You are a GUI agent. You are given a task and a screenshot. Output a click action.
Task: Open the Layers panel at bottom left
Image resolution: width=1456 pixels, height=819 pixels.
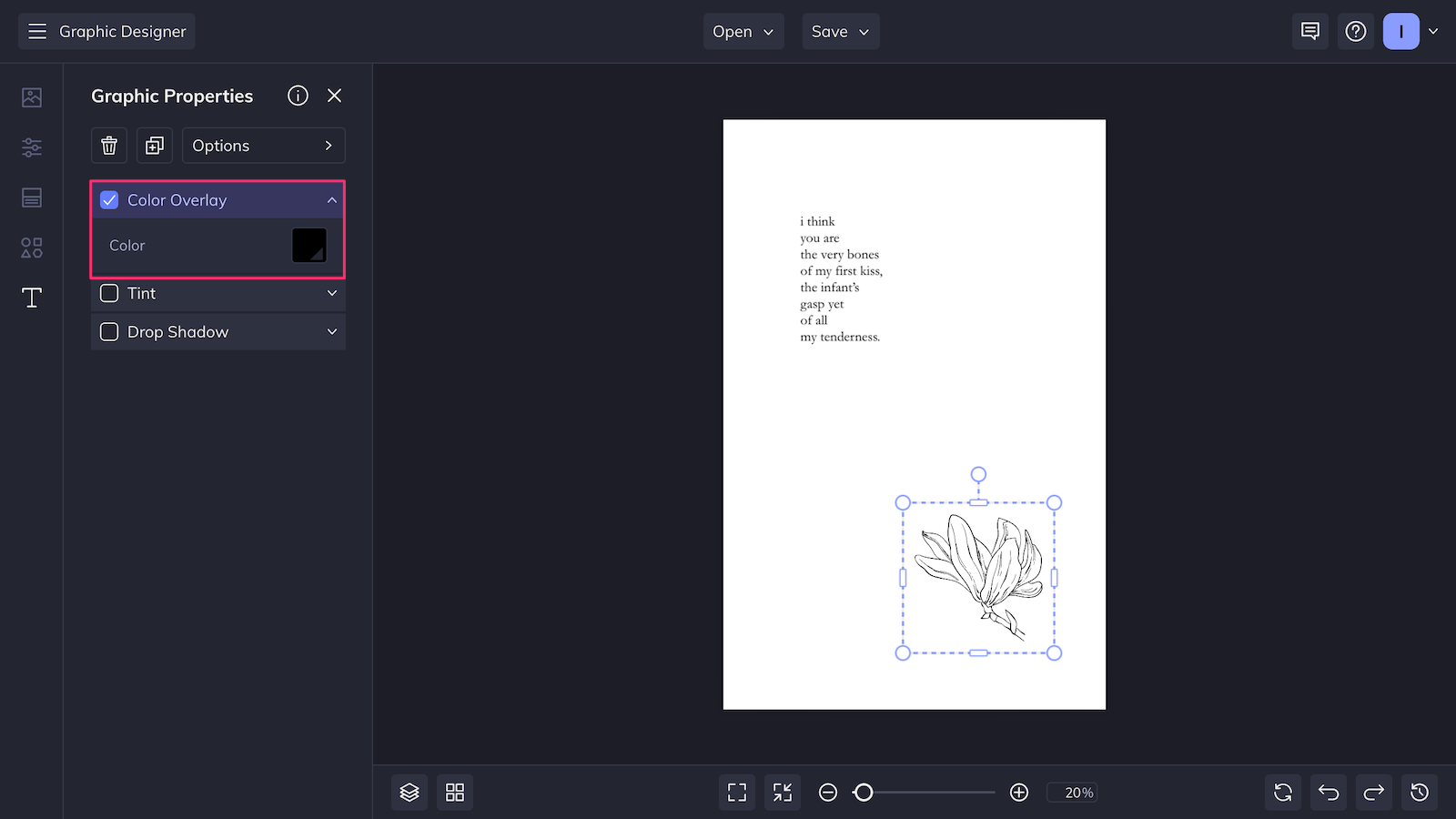pyautogui.click(x=409, y=792)
